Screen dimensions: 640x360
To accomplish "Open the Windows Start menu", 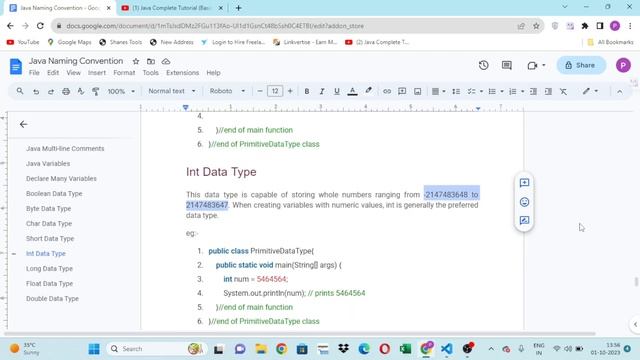I will point(94,349).
